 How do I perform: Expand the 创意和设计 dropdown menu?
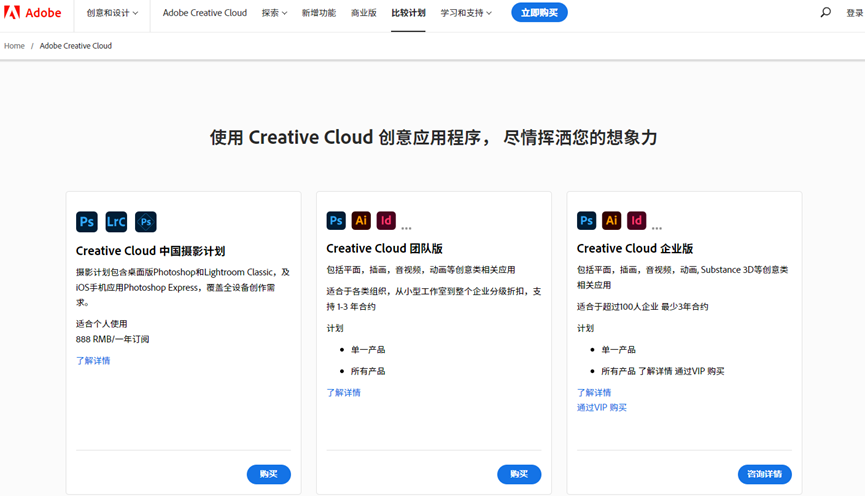click(x=112, y=13)
